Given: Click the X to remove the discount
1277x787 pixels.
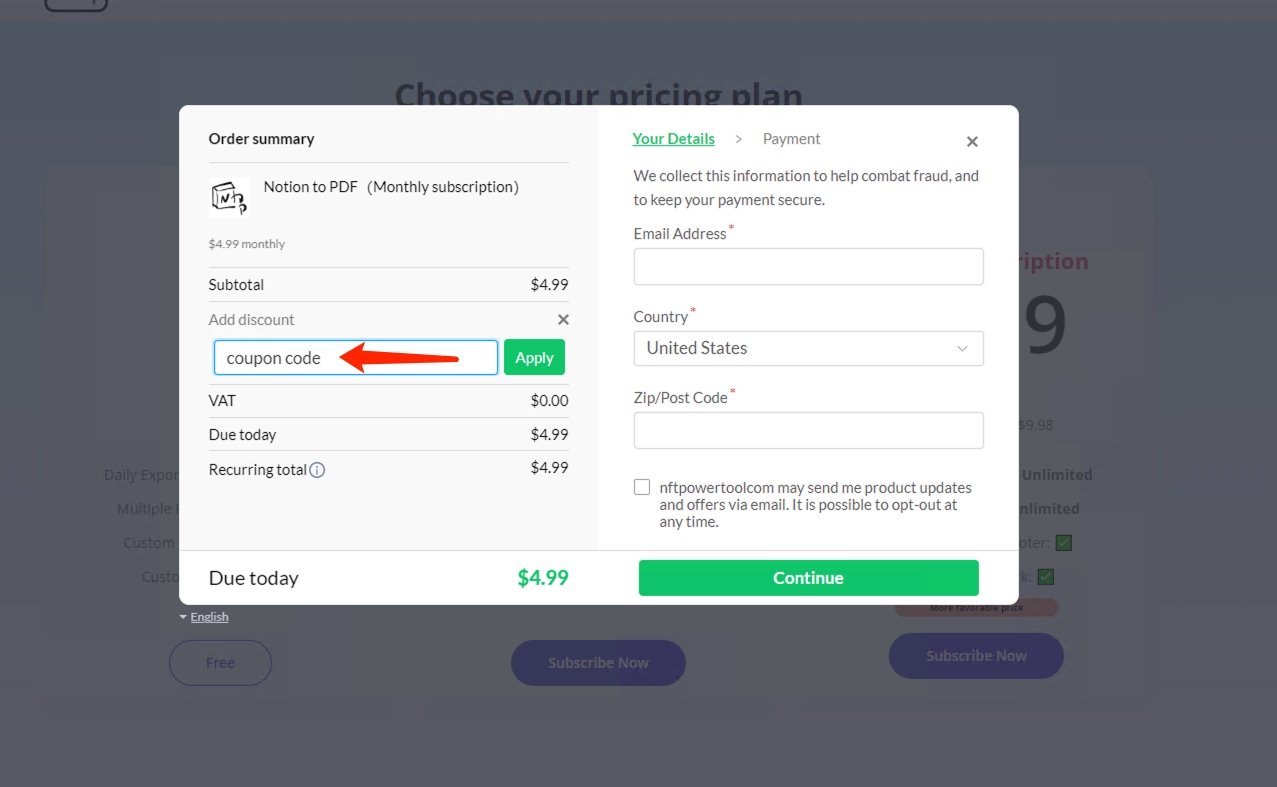Looking at the screenshot, I should pos(563,320).
